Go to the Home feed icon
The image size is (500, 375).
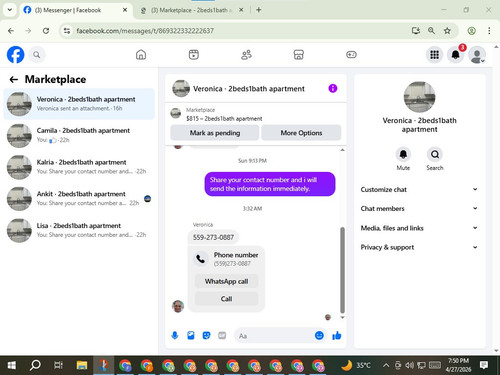click(x=141, y=55)
